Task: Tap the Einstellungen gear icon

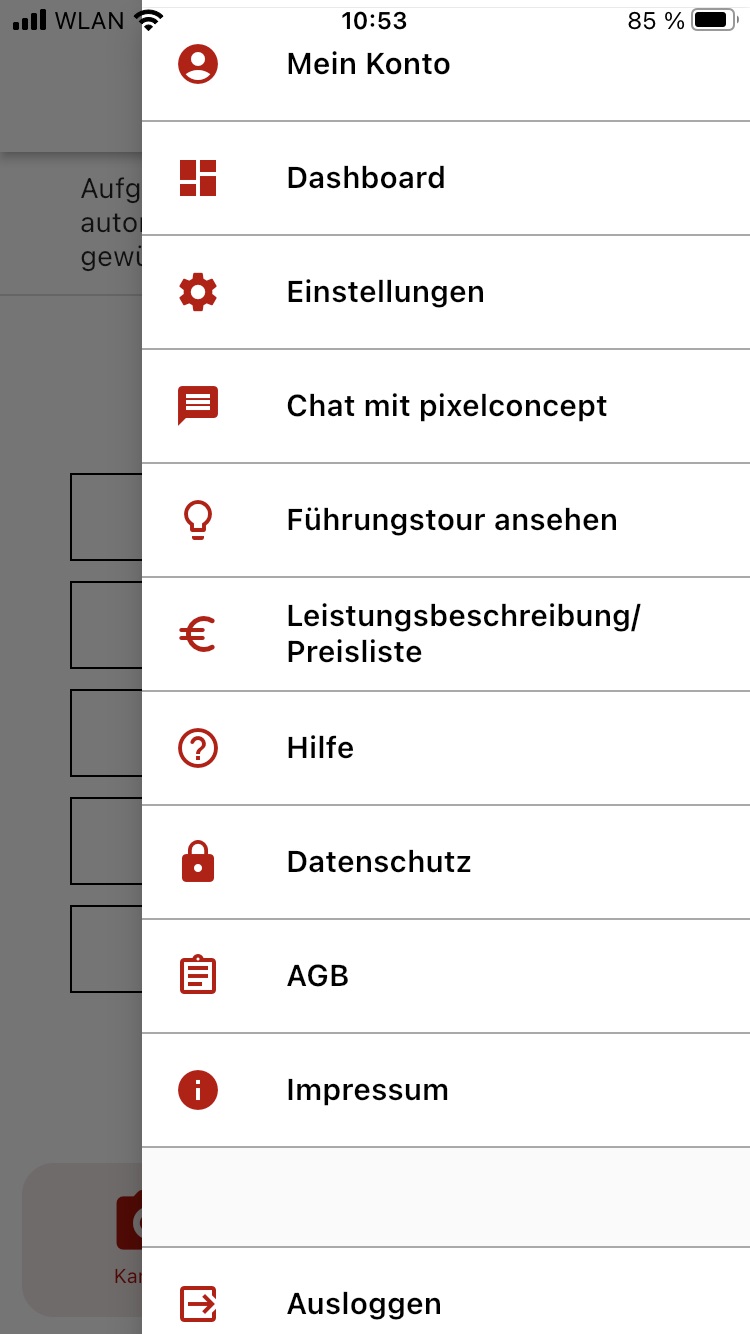Action: (x=198, y=292)
